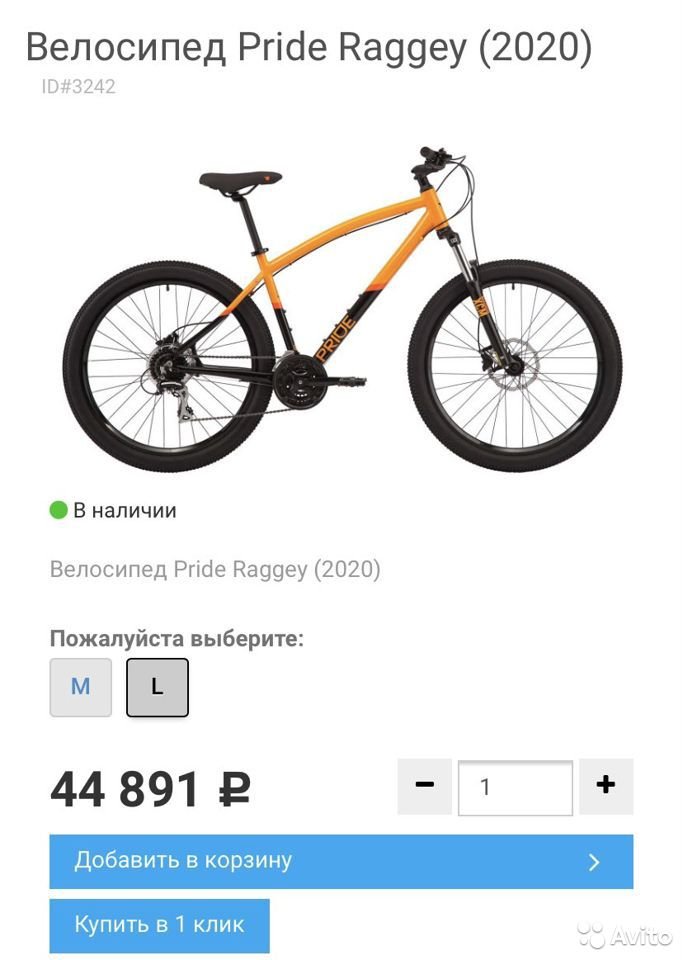Click the arrow chevron on cart button
683x960 pixels.
click(x=594, y=862)
